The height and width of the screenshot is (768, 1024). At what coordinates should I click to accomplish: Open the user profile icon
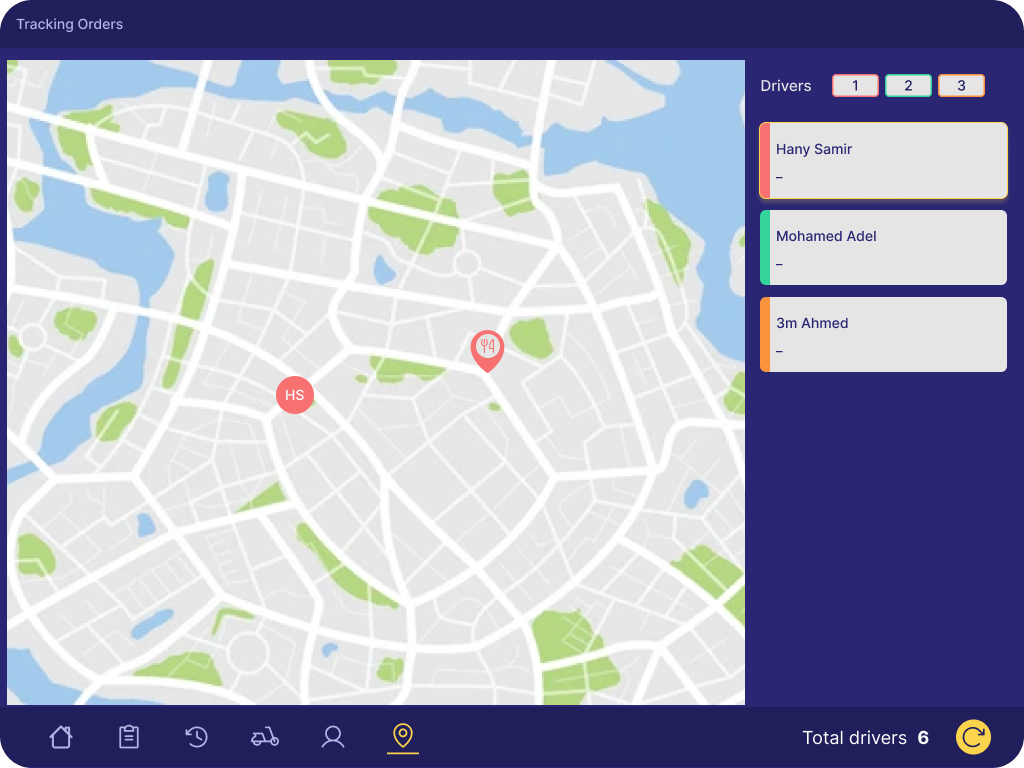coord(333,737)
